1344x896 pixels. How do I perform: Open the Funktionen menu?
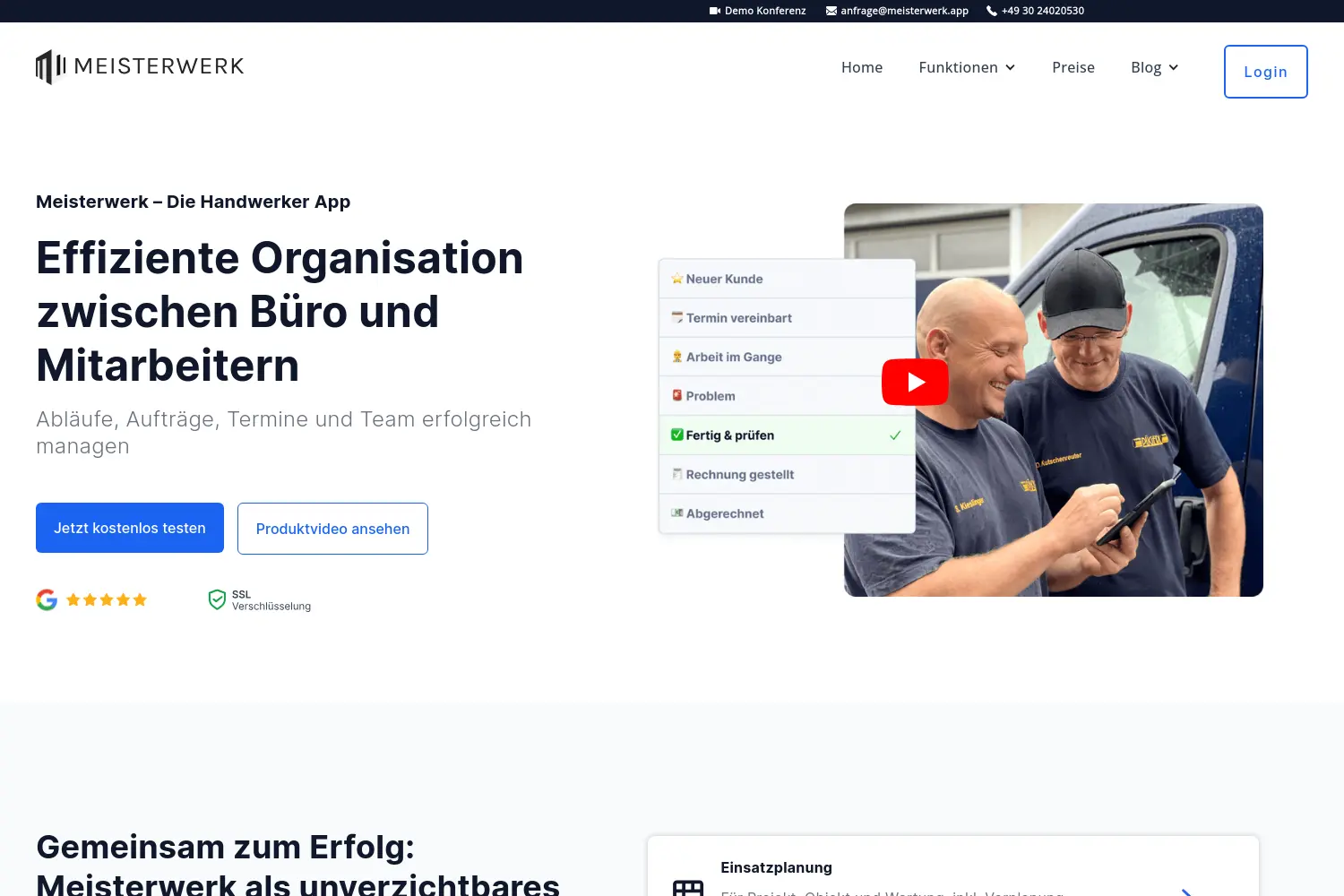click(958, 67)
